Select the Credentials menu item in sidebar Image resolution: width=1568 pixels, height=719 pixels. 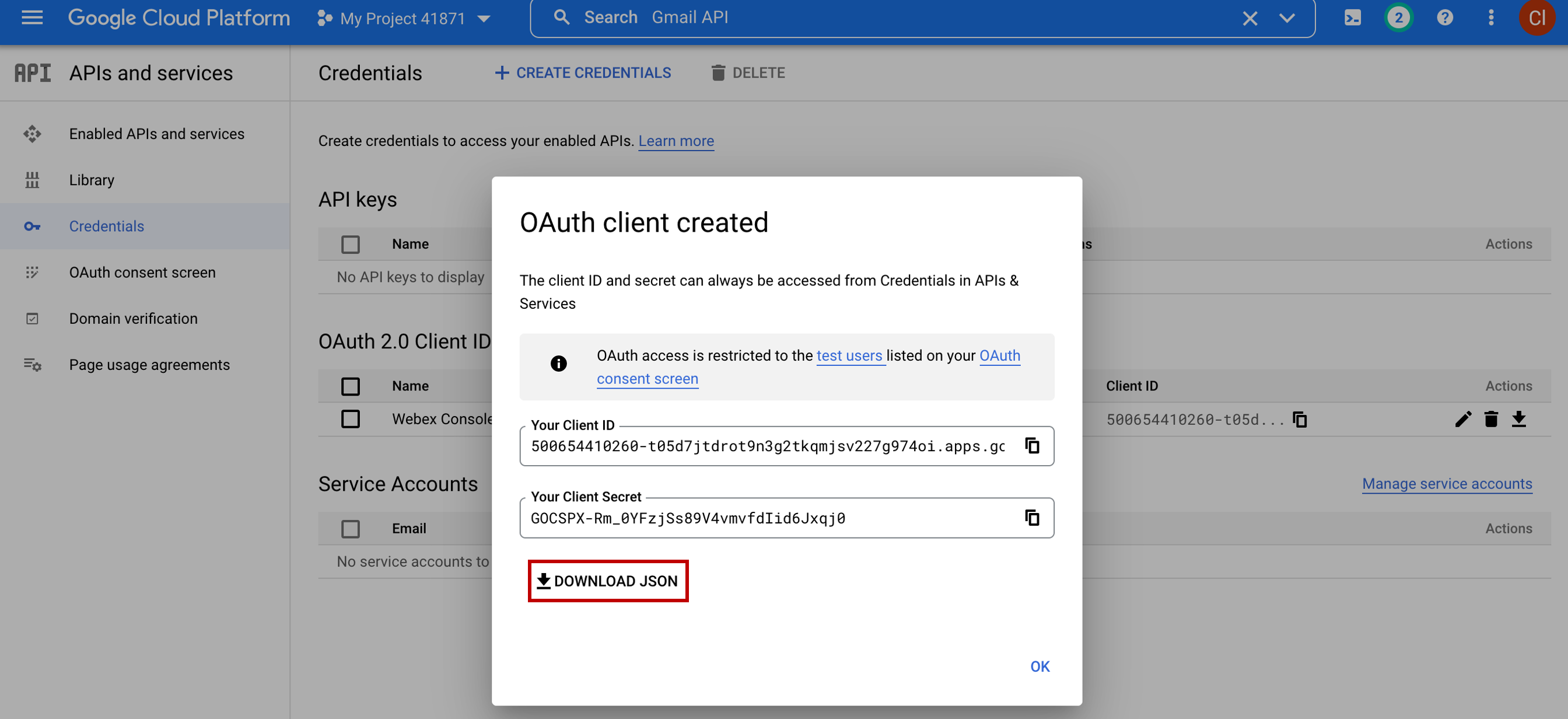[107, 225]
